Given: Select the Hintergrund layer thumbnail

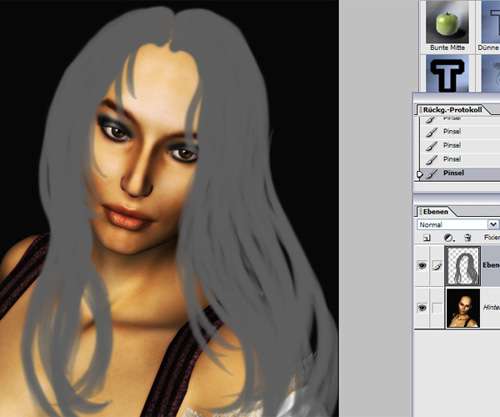Looking at the screenshot, I should pos(463,308).
